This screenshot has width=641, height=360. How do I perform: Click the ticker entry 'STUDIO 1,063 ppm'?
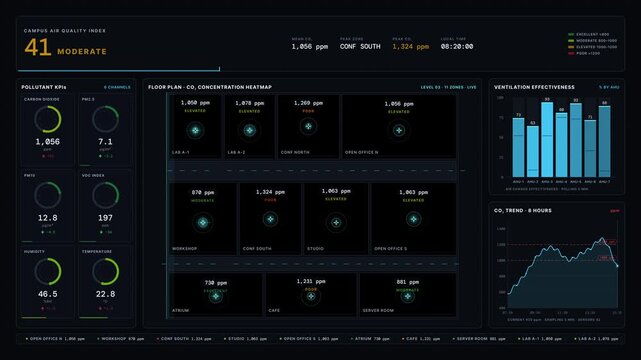[245, 339]
